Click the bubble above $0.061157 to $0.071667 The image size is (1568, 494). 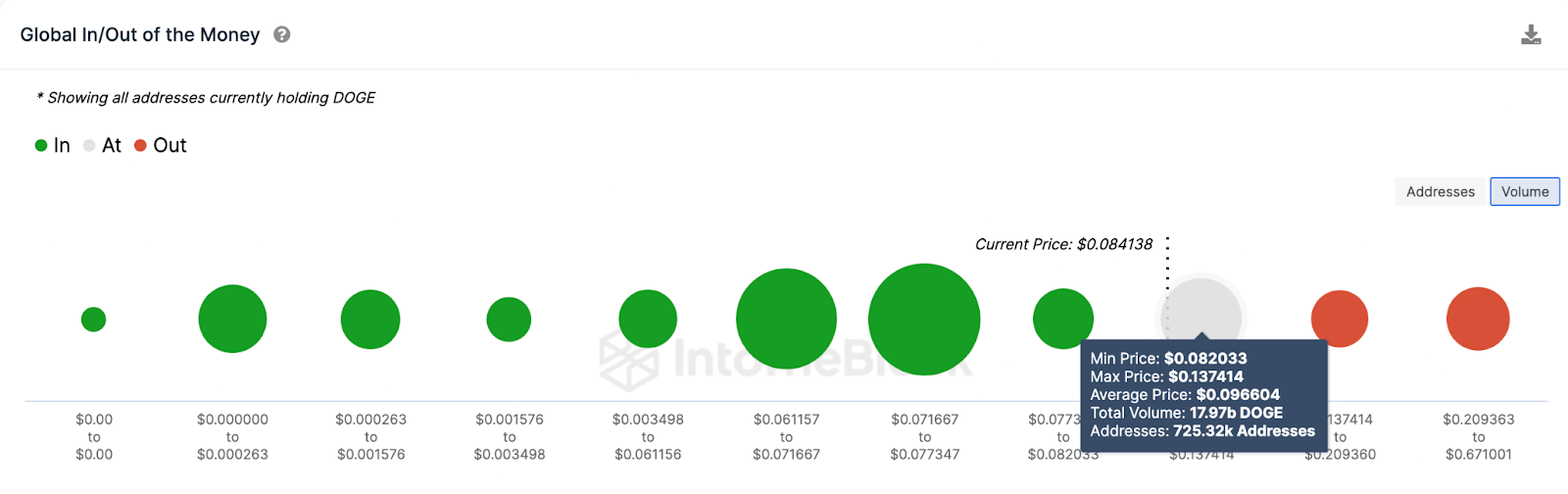[786, 319]
